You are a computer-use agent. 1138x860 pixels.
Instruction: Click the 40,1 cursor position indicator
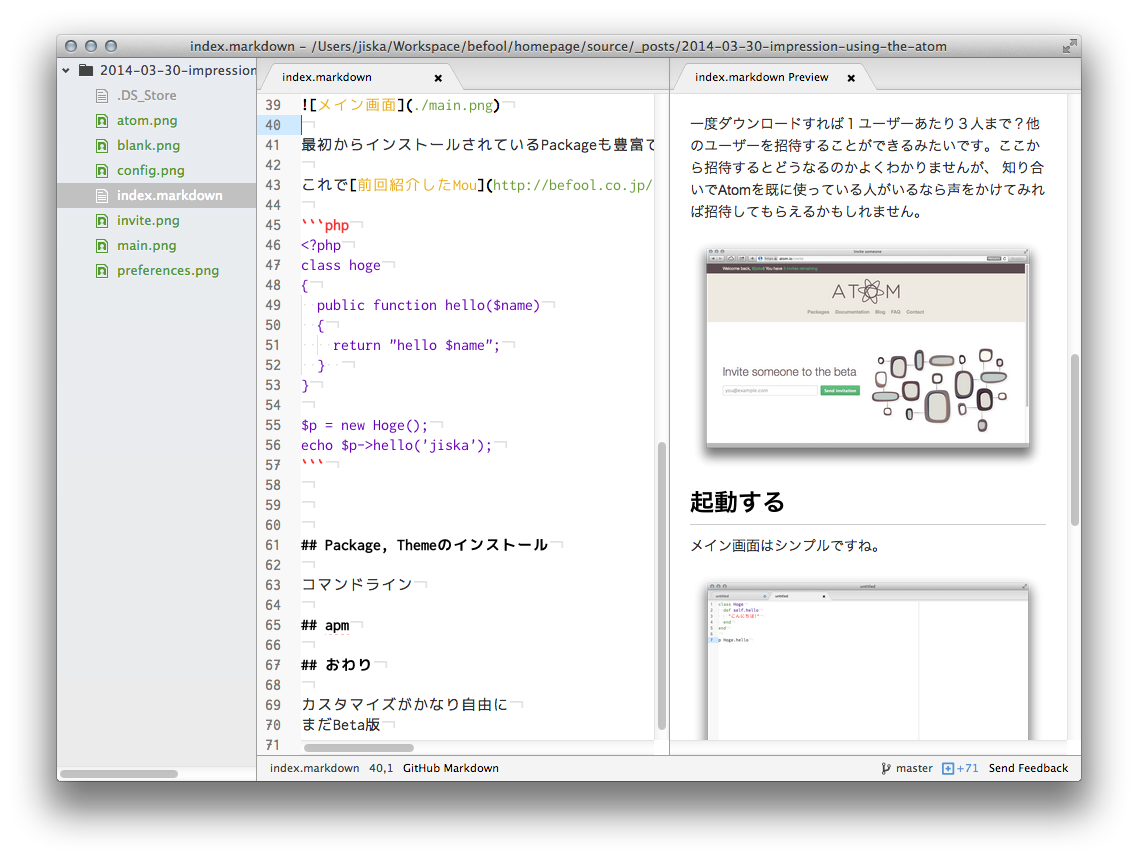tap(381, 768)
